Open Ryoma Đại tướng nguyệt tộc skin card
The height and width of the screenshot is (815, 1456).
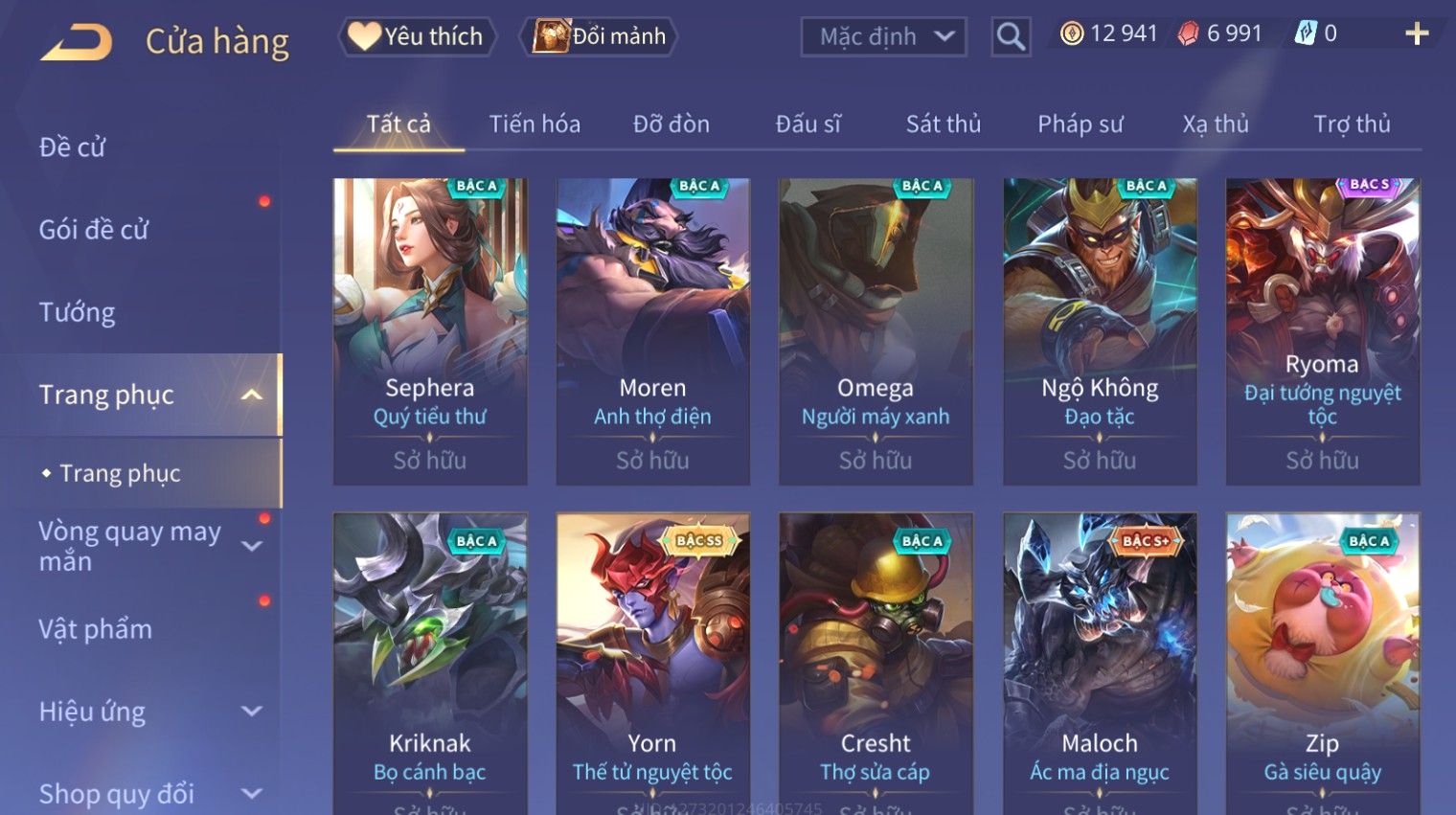[x=1323, y=331]
